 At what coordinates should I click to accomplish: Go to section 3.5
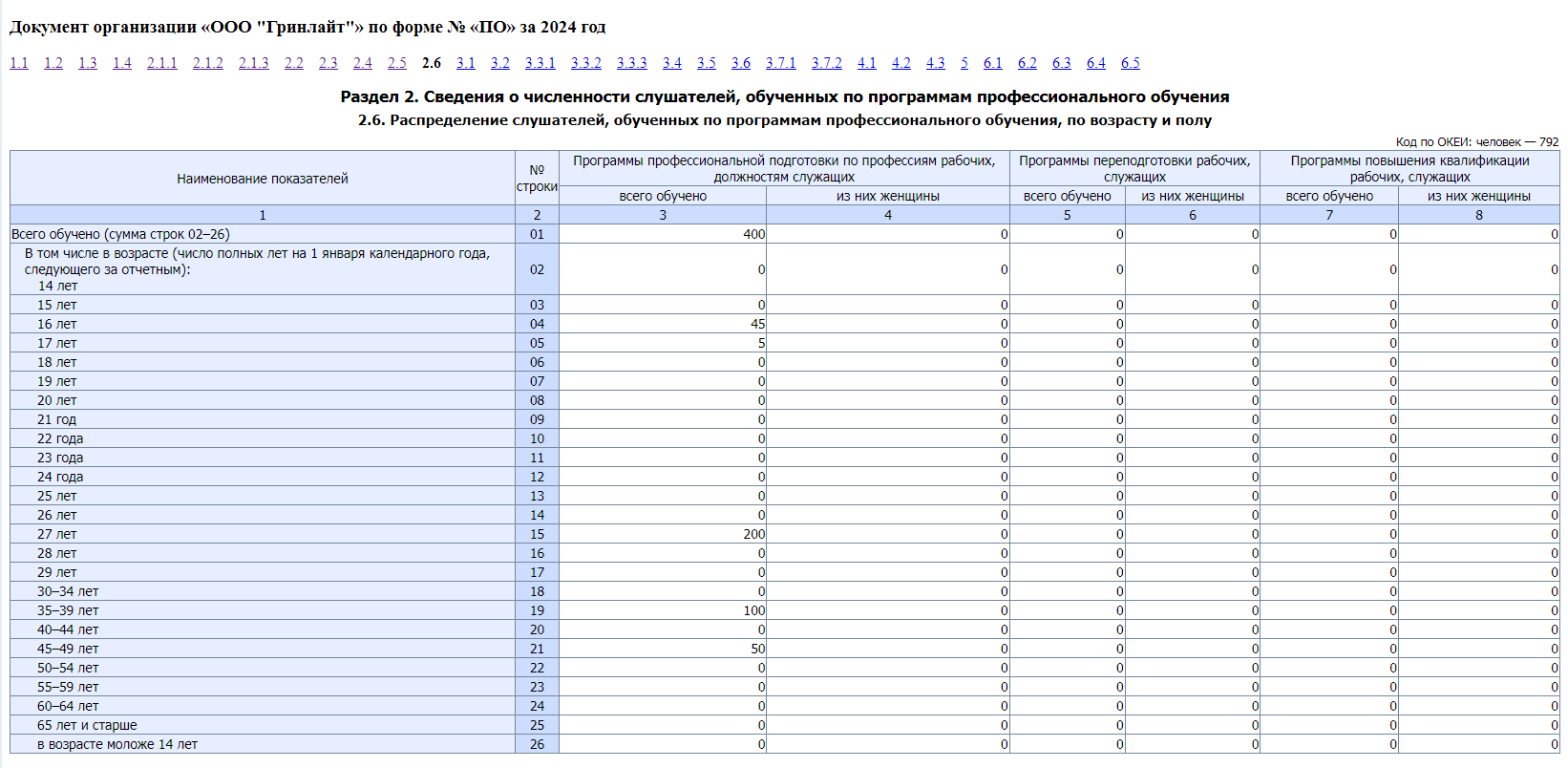tap(707, 63)
